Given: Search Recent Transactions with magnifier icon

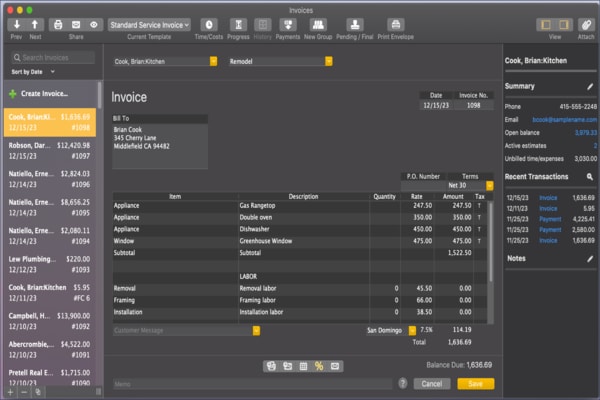Looking at the screenshot, I should [590, 177].
